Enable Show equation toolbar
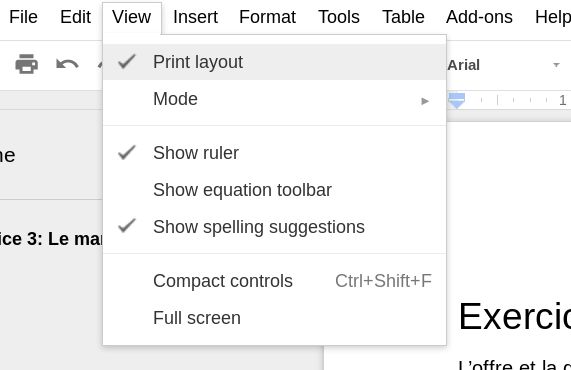The image size is (571, 370). [x=275, y=190]
